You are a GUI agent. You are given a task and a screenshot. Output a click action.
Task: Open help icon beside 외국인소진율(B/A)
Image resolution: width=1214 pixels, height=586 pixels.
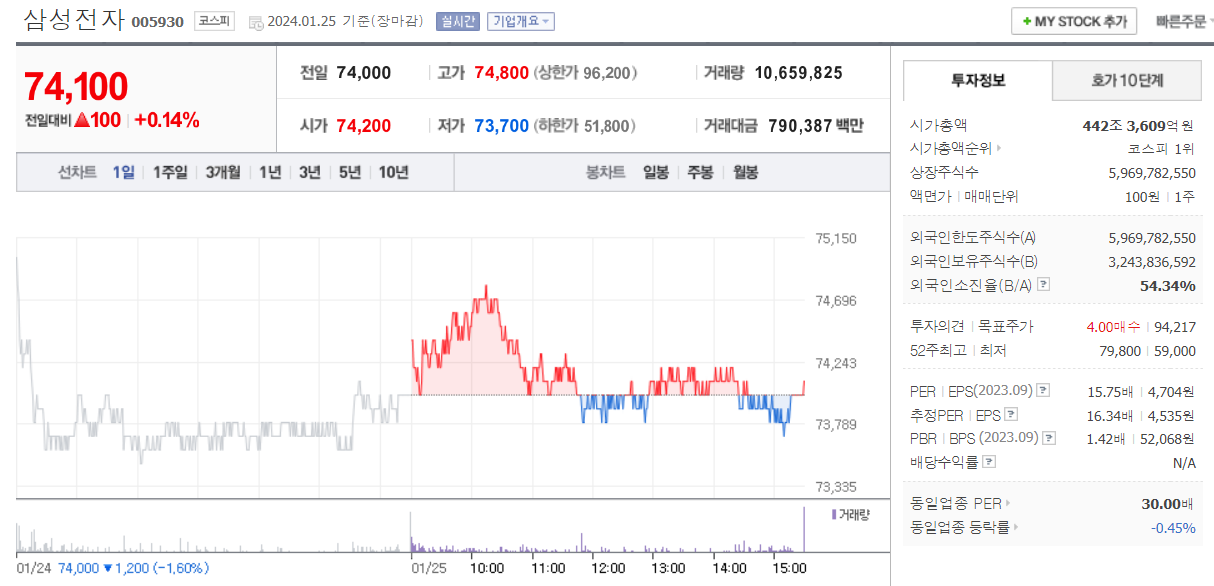(1044, 285)
